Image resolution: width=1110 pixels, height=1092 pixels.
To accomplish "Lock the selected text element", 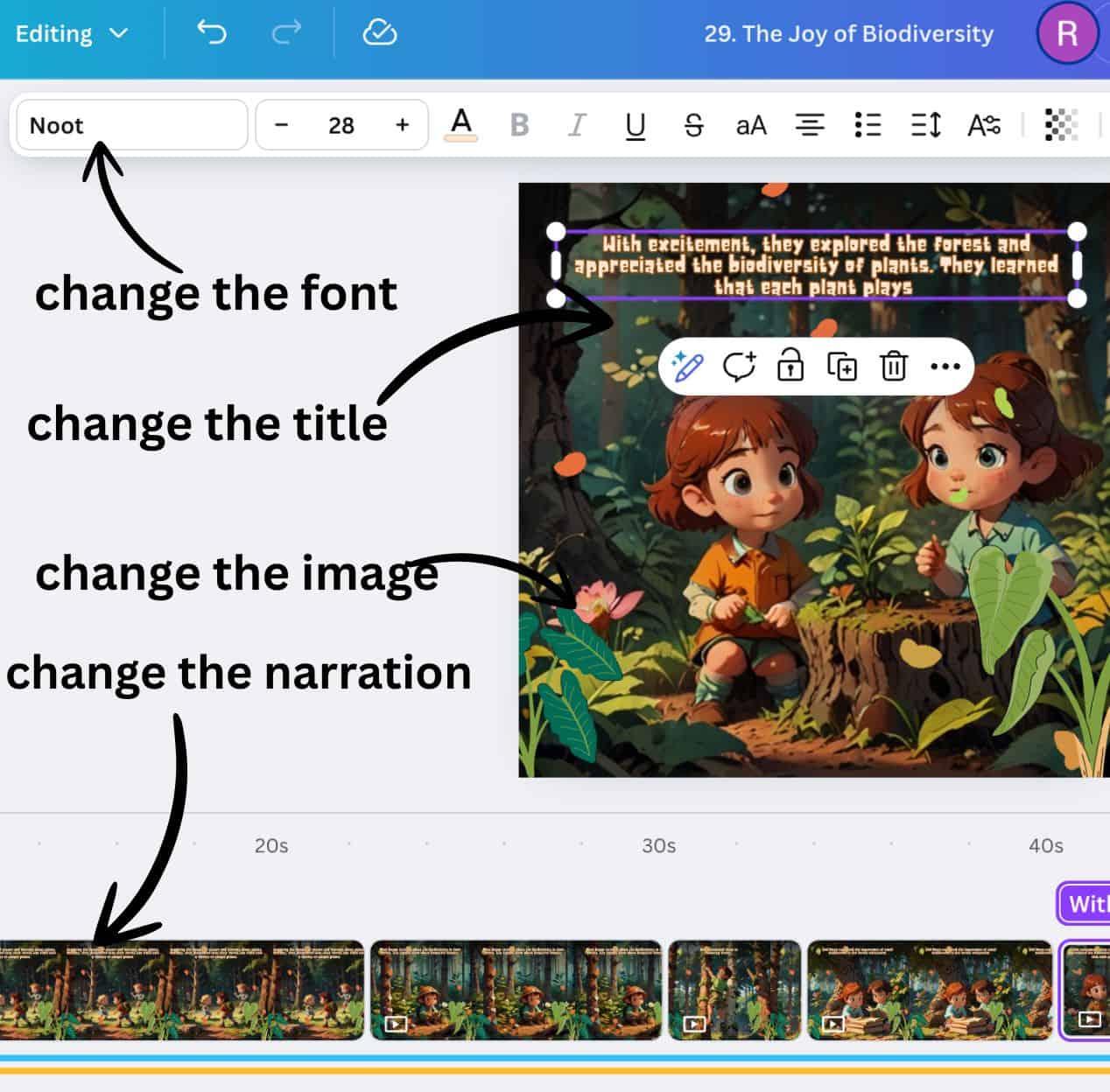I will (790, 366).
